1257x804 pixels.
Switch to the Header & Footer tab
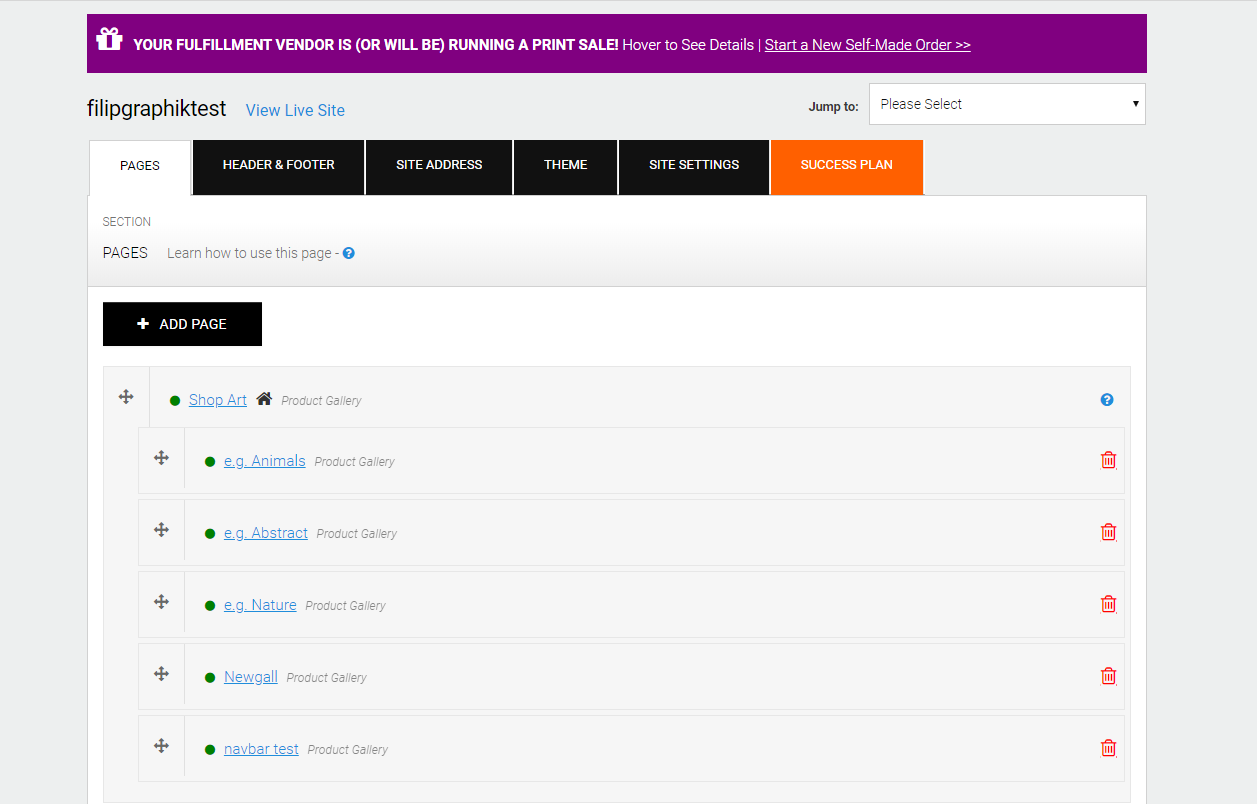click(x=278, y=165)
